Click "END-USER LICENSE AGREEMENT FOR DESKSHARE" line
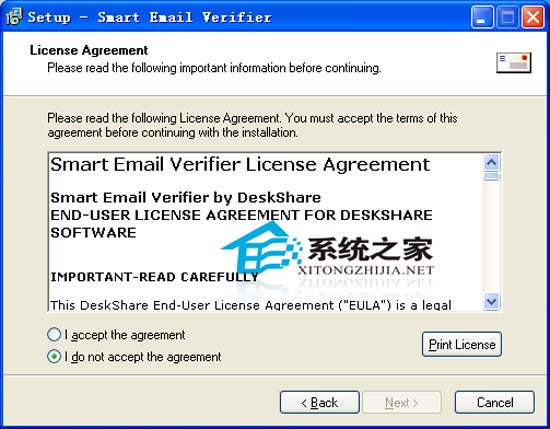The height and width of the screenshot is (429, 550). [x=241, y=215]
